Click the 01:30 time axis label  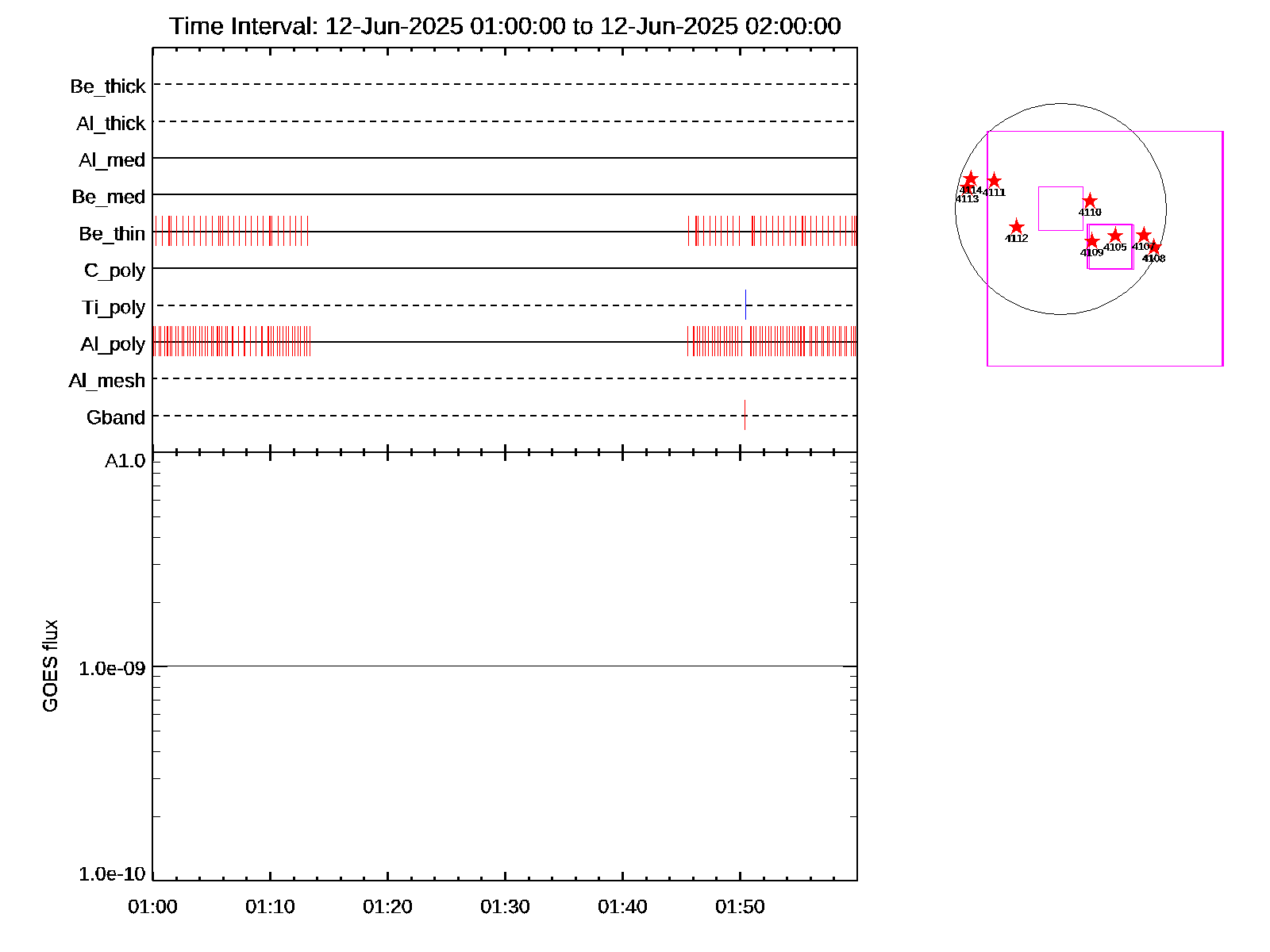[x=505, y=907]
